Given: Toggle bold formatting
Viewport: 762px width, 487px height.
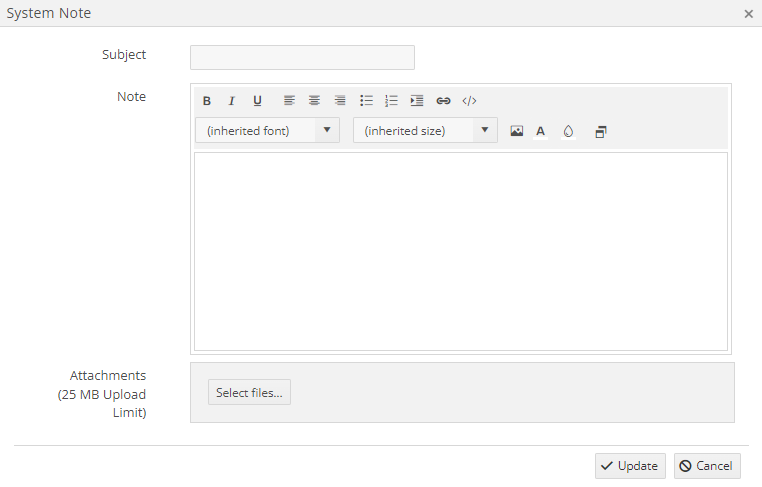Looking at the screenshot, I should click(x=207, y=101).
